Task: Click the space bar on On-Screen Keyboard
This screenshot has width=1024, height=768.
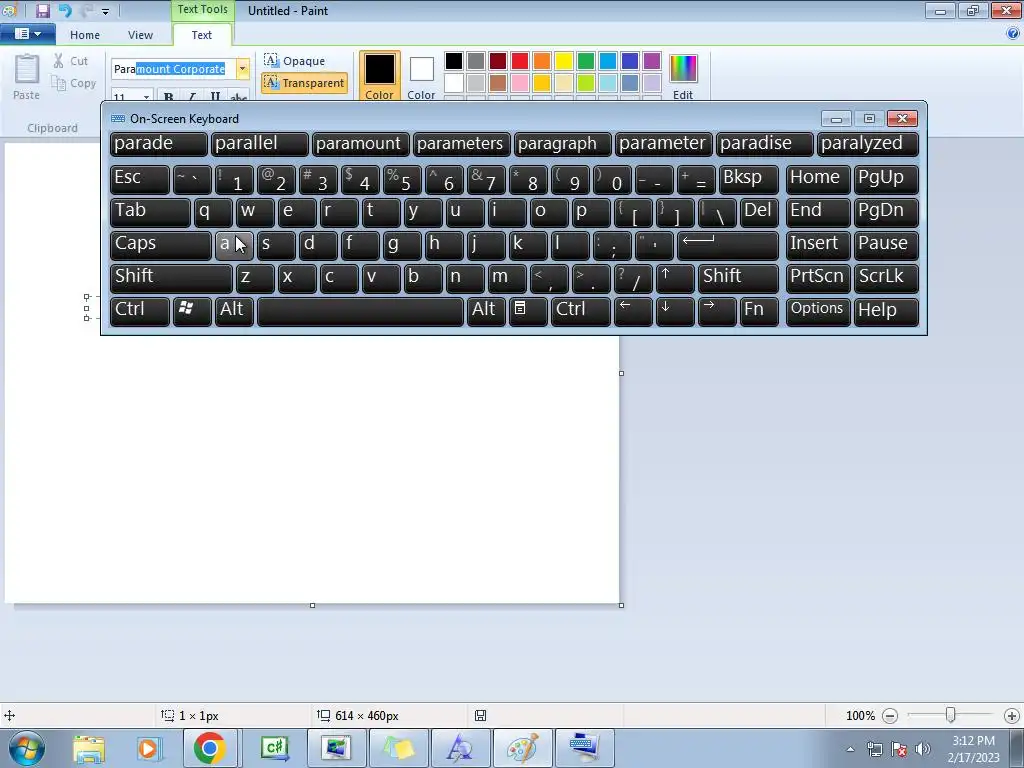Action: [x=360, y=311]
